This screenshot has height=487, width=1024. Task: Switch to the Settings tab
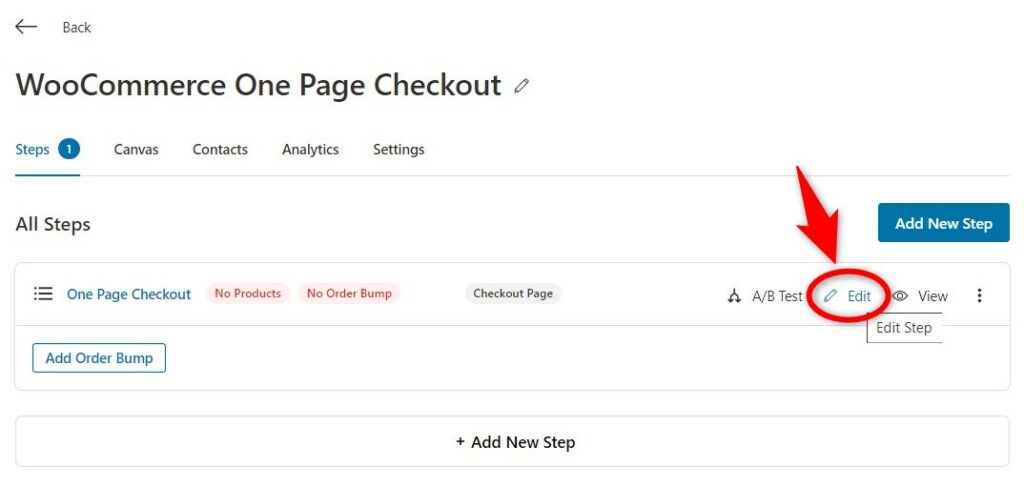pos(398,149)
